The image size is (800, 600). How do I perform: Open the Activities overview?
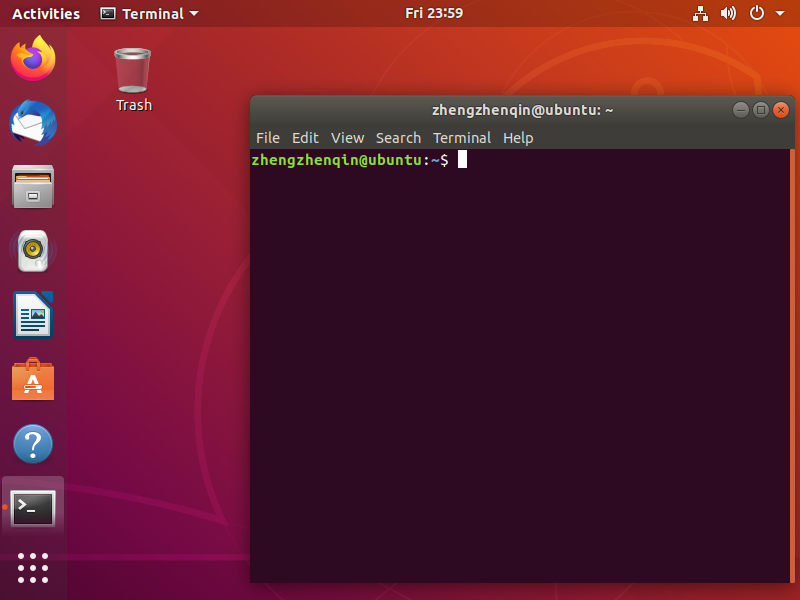point(46,13)
